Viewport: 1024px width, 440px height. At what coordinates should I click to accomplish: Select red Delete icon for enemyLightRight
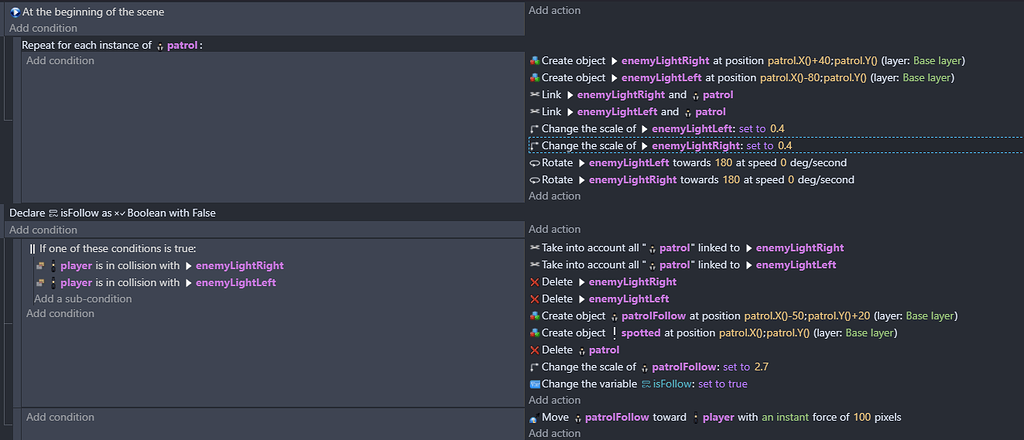(534, 282)
